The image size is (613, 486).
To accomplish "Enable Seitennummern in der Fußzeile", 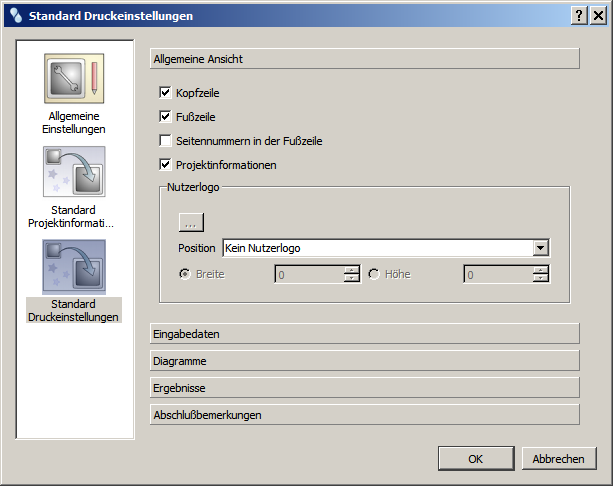I will pos(165,140).
